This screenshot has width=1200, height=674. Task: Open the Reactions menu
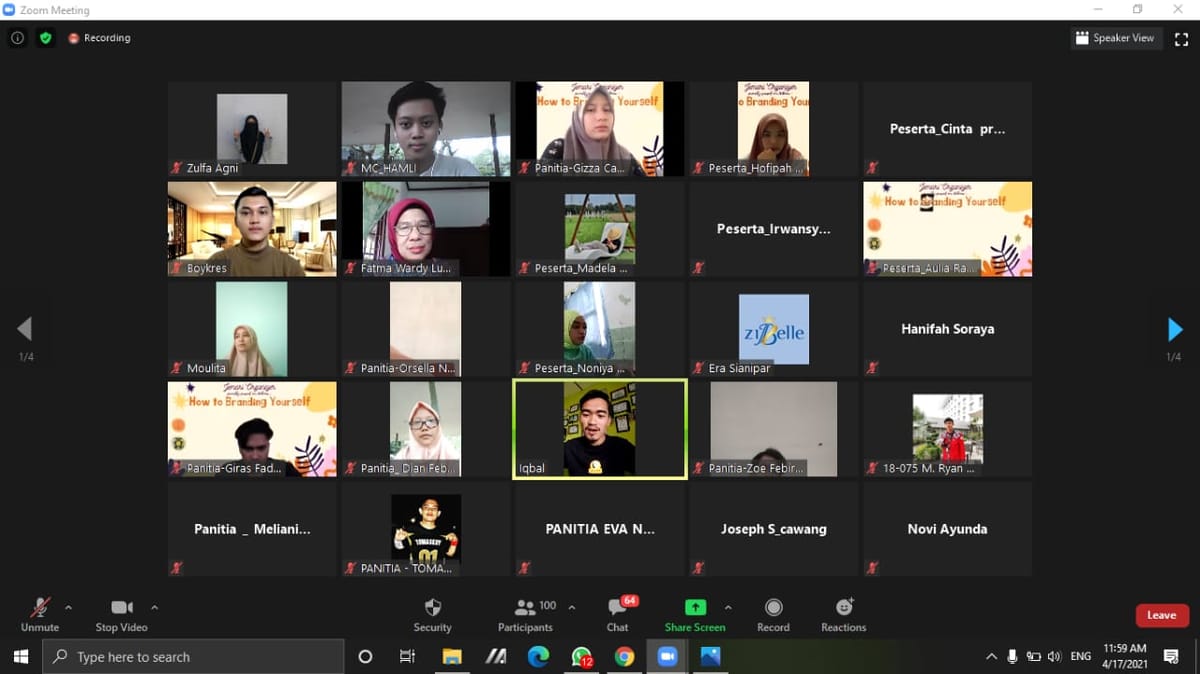click(x=844, y=608)
